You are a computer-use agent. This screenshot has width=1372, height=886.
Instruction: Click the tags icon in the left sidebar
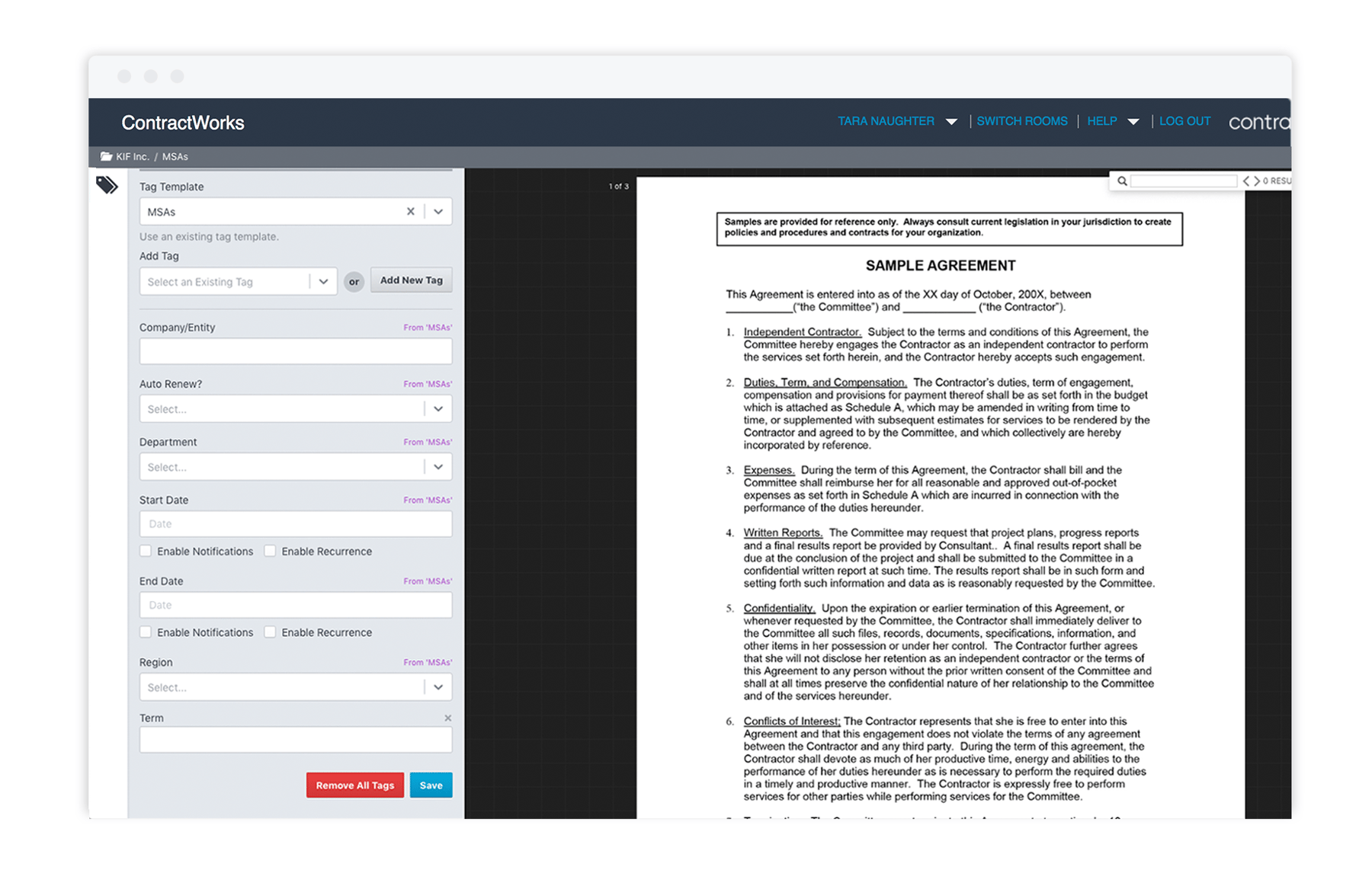tap(107, 184)
